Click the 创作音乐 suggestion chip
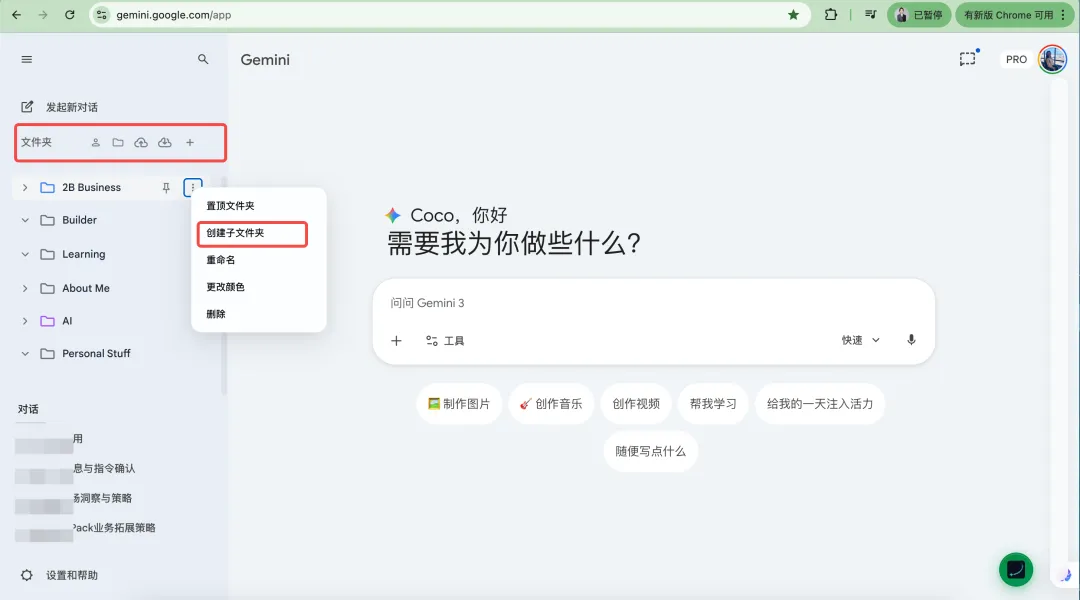The height and width of the screenshot is (600, 1080). pyautogui.click(x=551, y=404)
